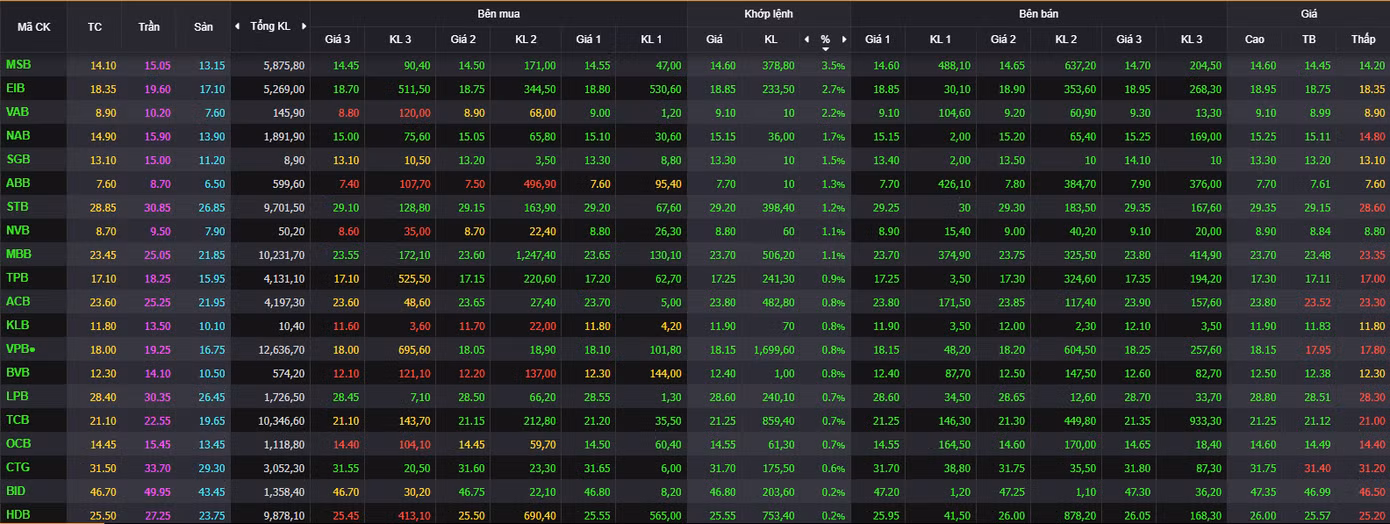Open the KLB ticker symbol
The height and width of the screenshot is (524, 1390).
(17, 325)
